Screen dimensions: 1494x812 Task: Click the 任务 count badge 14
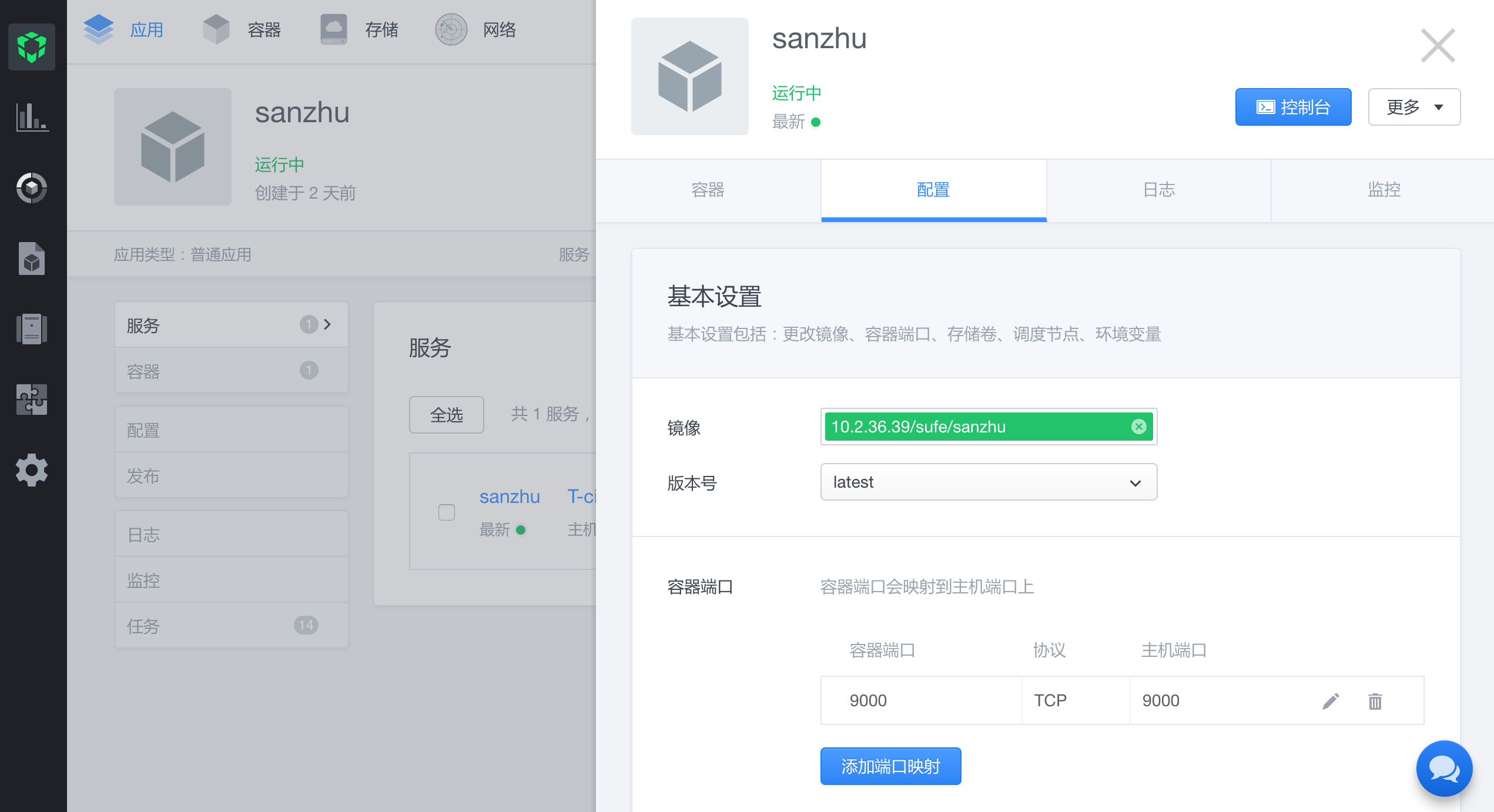click(306, 625)
